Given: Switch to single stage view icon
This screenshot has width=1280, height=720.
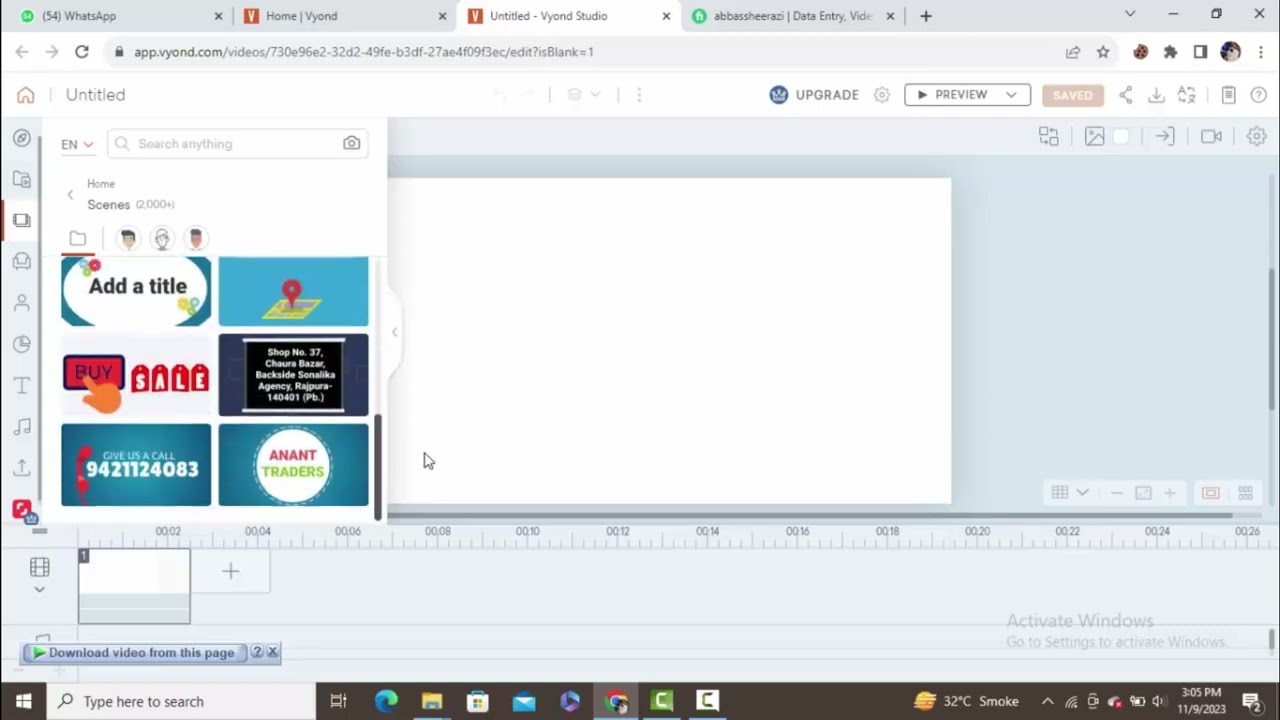Looking at the screenshot, I should click(1211, 493).
